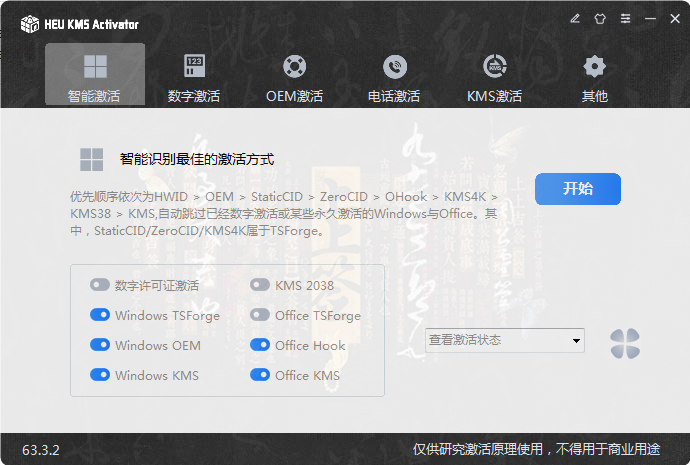Turn off the Office Hook toggle

pyautogui.click(x=260, y=345)
